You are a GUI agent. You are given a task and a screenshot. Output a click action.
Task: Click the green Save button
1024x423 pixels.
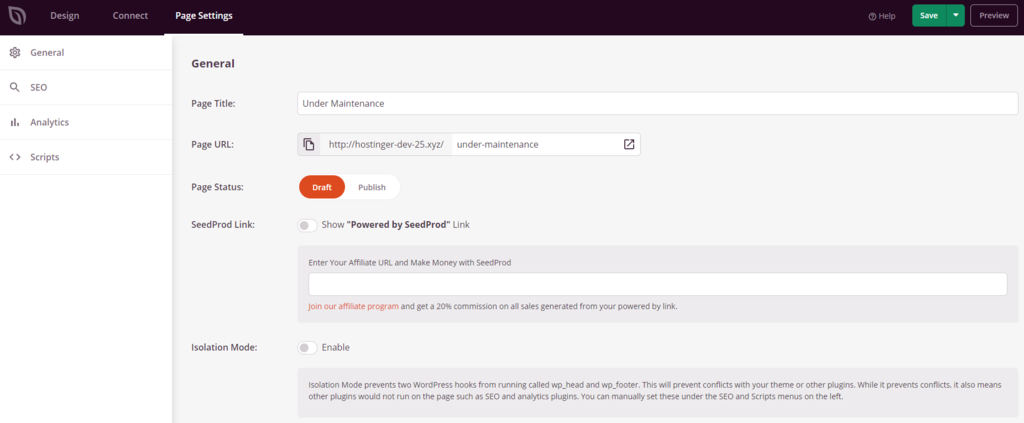click(x=929, y=16)
